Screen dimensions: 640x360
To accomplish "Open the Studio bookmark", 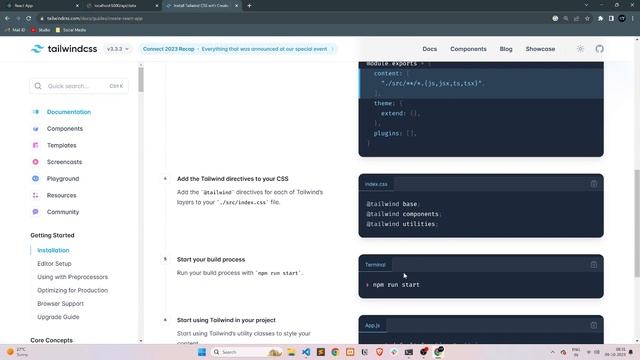I will (40, 30).
